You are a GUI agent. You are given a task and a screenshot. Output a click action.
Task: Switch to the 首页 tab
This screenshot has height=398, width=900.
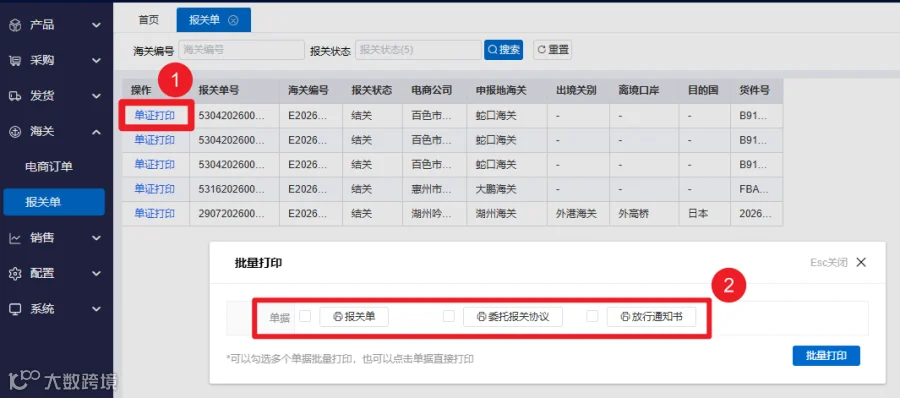(149, 20)
